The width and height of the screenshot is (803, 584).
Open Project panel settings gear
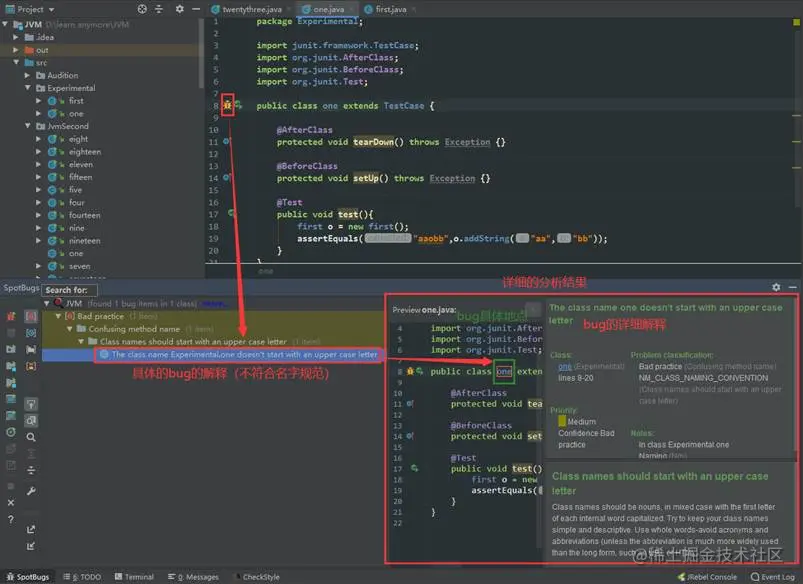179,9
